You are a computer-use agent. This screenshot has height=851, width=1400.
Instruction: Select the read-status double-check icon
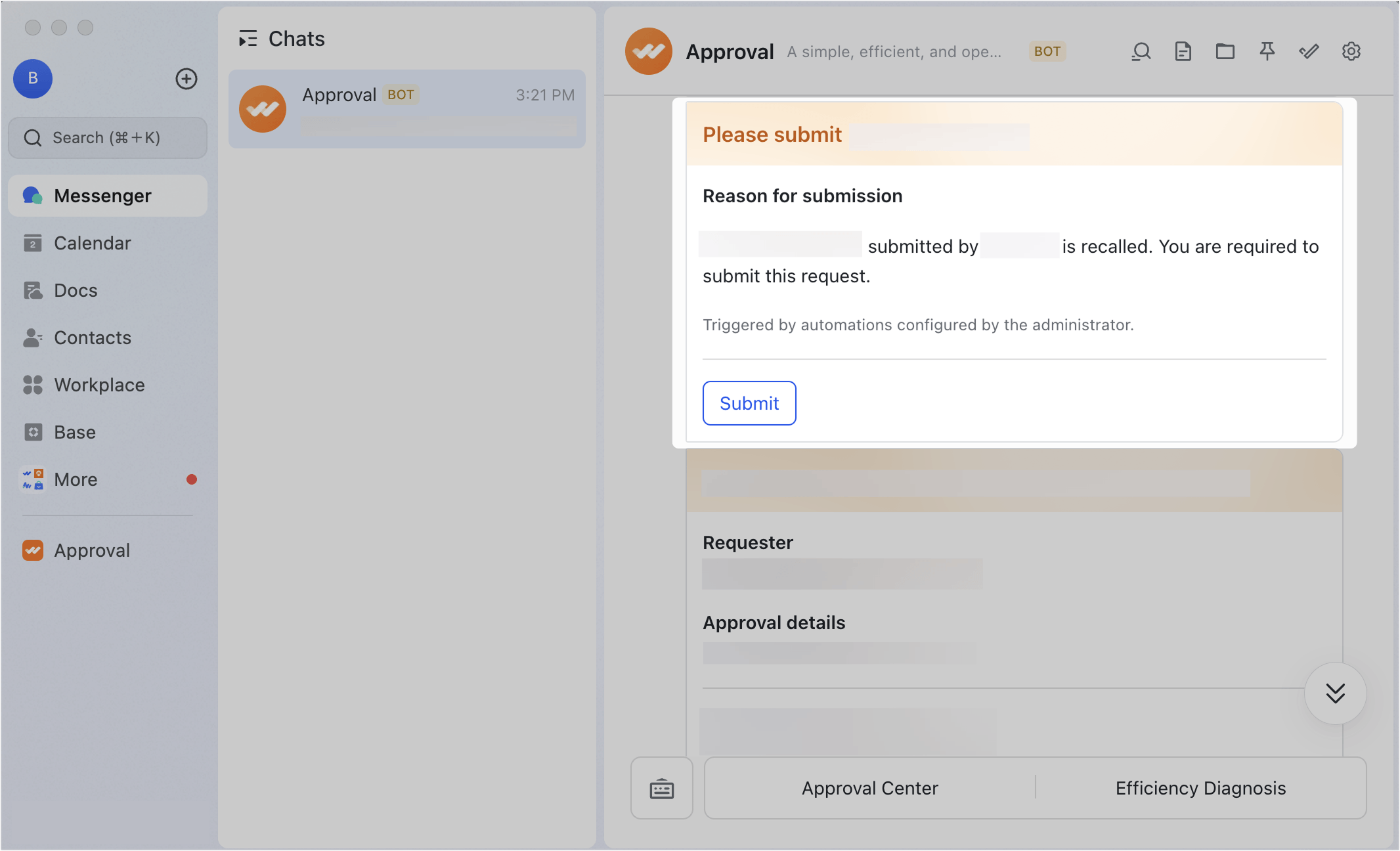[x=1309, y=51]
